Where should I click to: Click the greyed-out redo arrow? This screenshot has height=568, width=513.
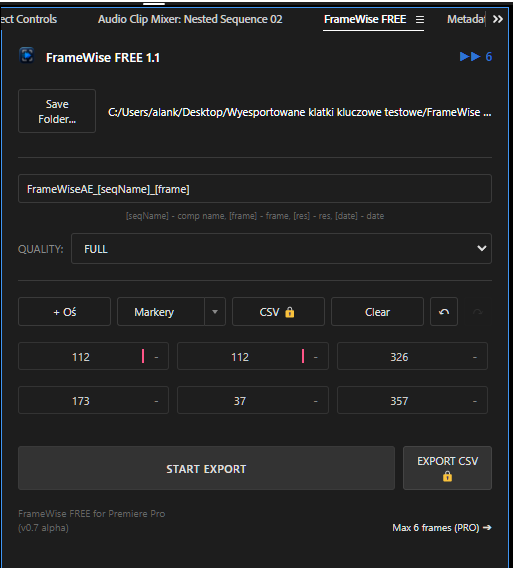tap(477, 312)
